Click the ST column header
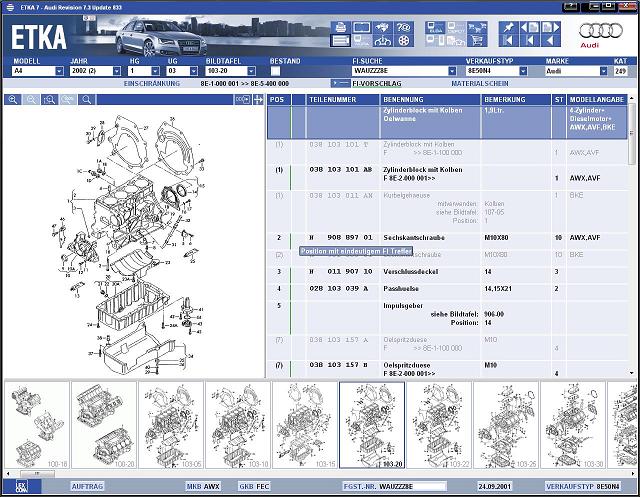Viewport: 640px width, 497px height. pos(559,100)
